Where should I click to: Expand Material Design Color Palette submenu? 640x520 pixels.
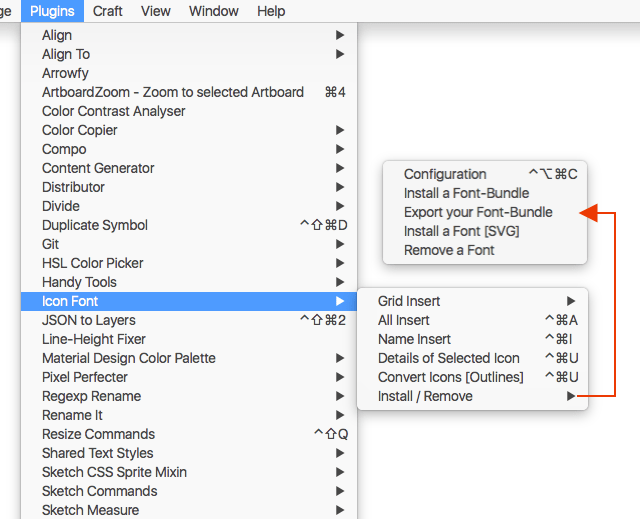point(128,358)
